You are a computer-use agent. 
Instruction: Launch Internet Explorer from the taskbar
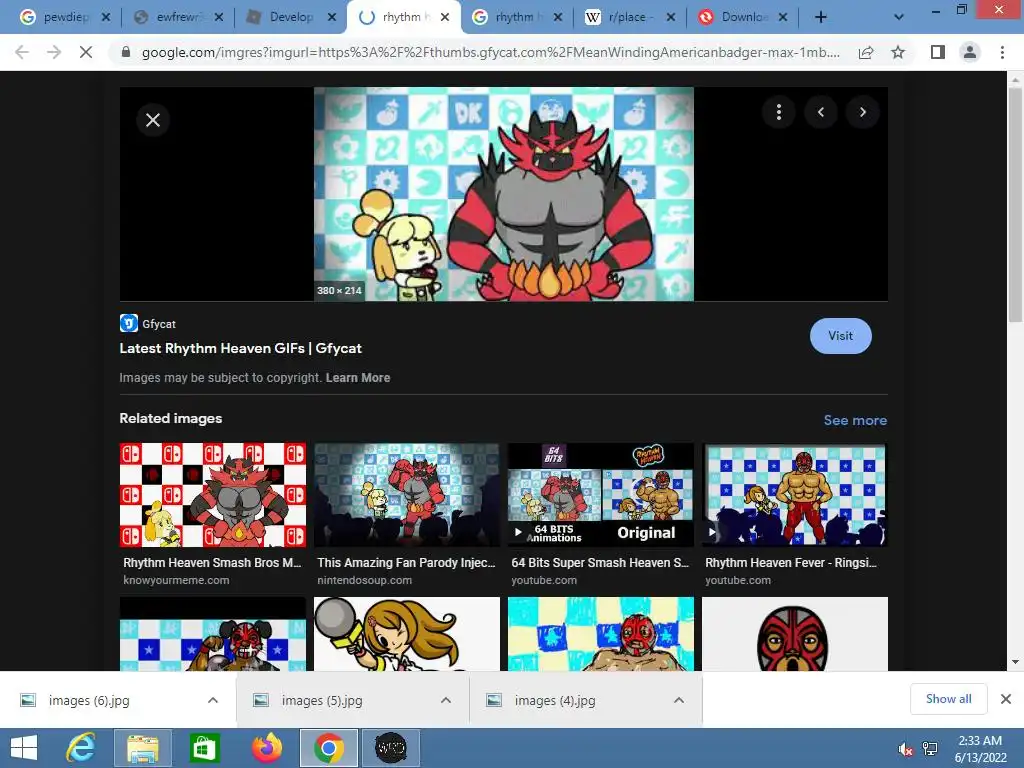(81, 748)
